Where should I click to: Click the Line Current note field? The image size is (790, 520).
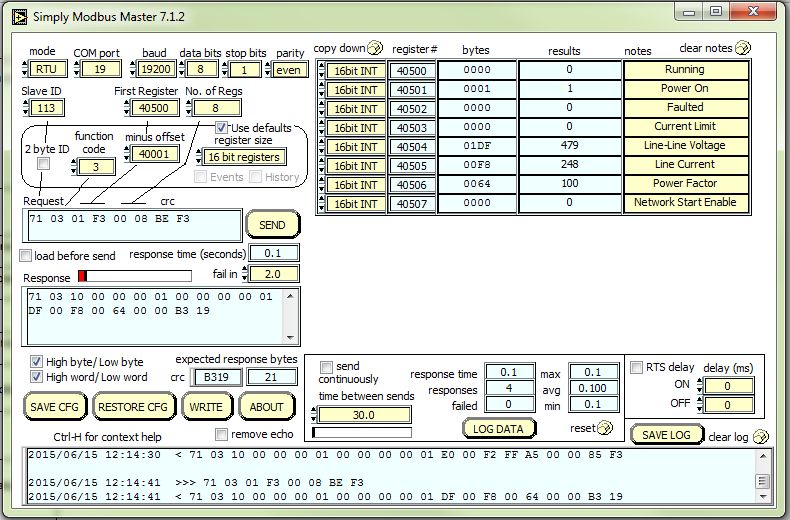point(685,164)
